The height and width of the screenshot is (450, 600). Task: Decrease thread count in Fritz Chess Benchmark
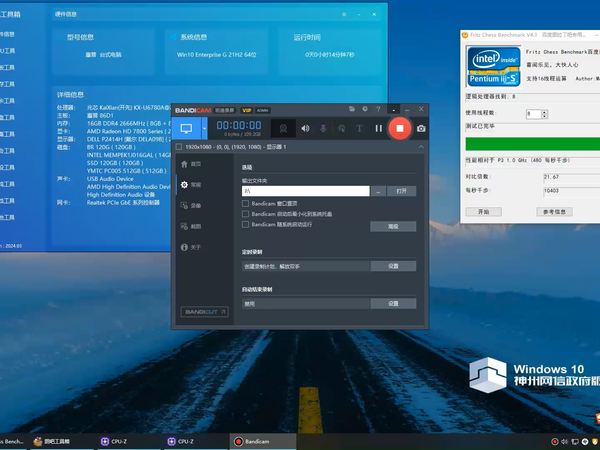(x=545, y=116)
